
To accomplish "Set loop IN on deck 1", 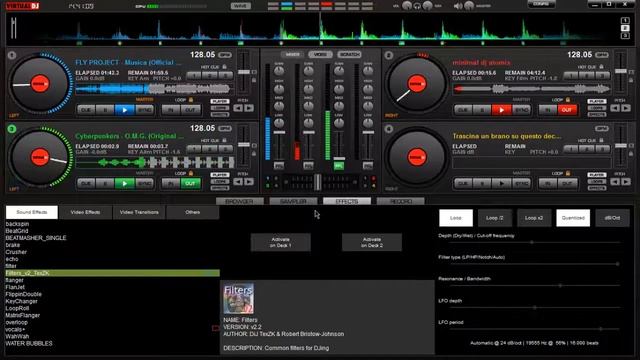I will click(171, 110).
